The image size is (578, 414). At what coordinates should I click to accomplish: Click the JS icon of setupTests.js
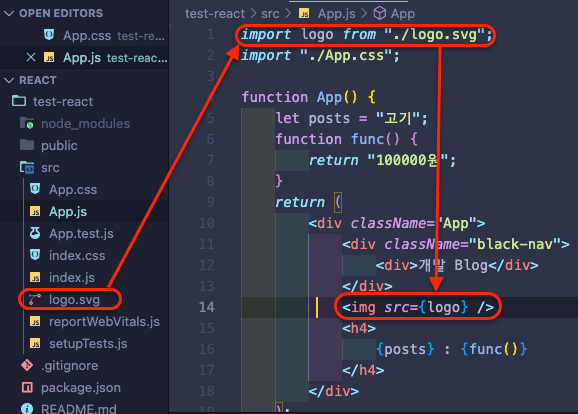coord(35,344)
